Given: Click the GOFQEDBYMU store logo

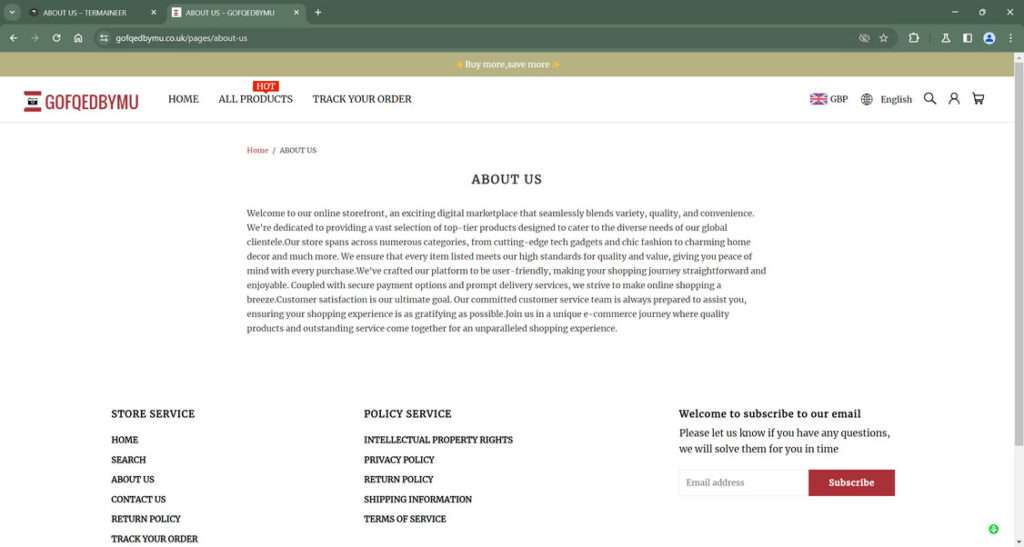Looking at the screenshot, I should (x=81, y=101).
